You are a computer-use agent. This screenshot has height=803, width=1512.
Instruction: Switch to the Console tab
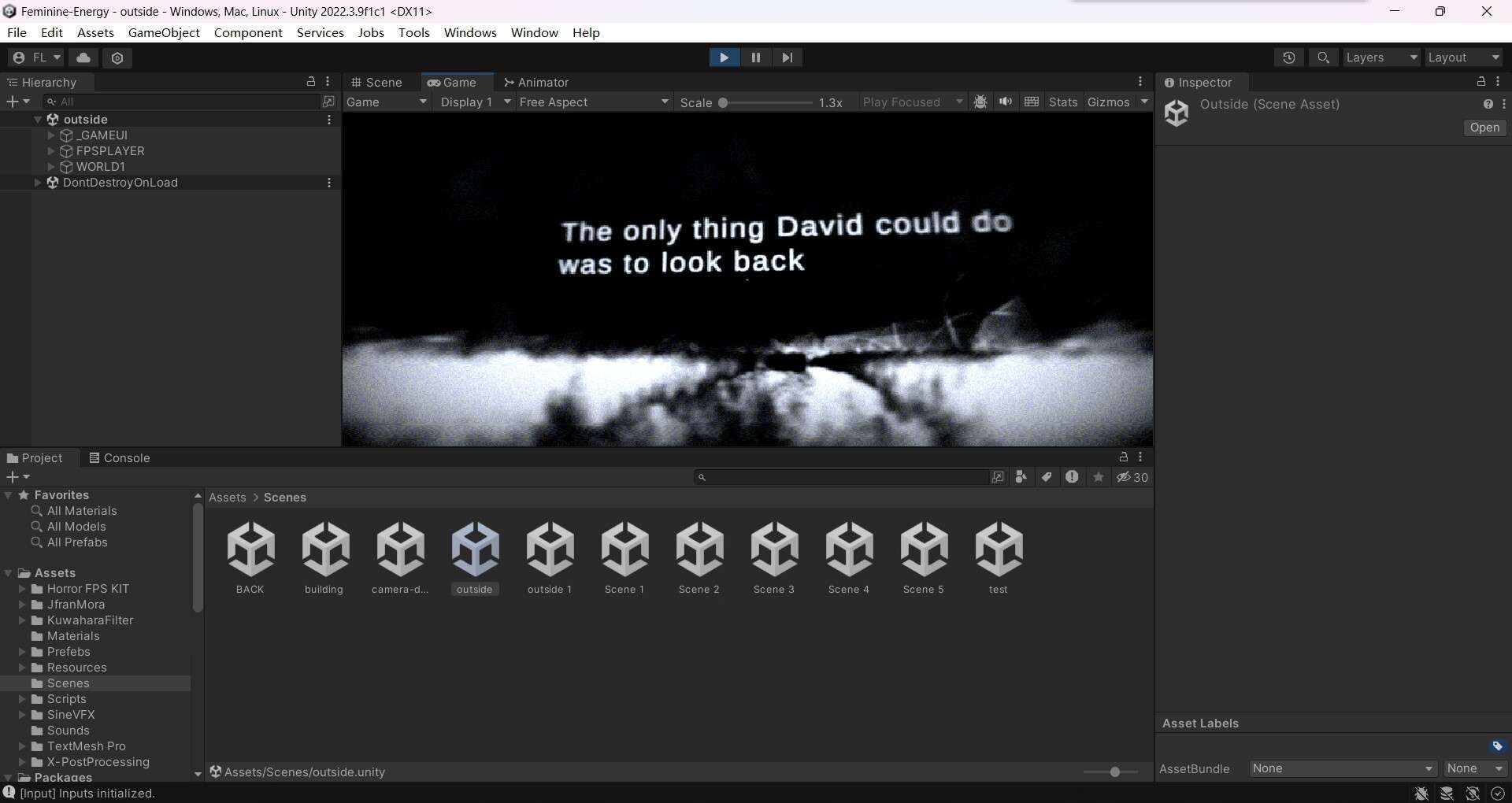119,458
